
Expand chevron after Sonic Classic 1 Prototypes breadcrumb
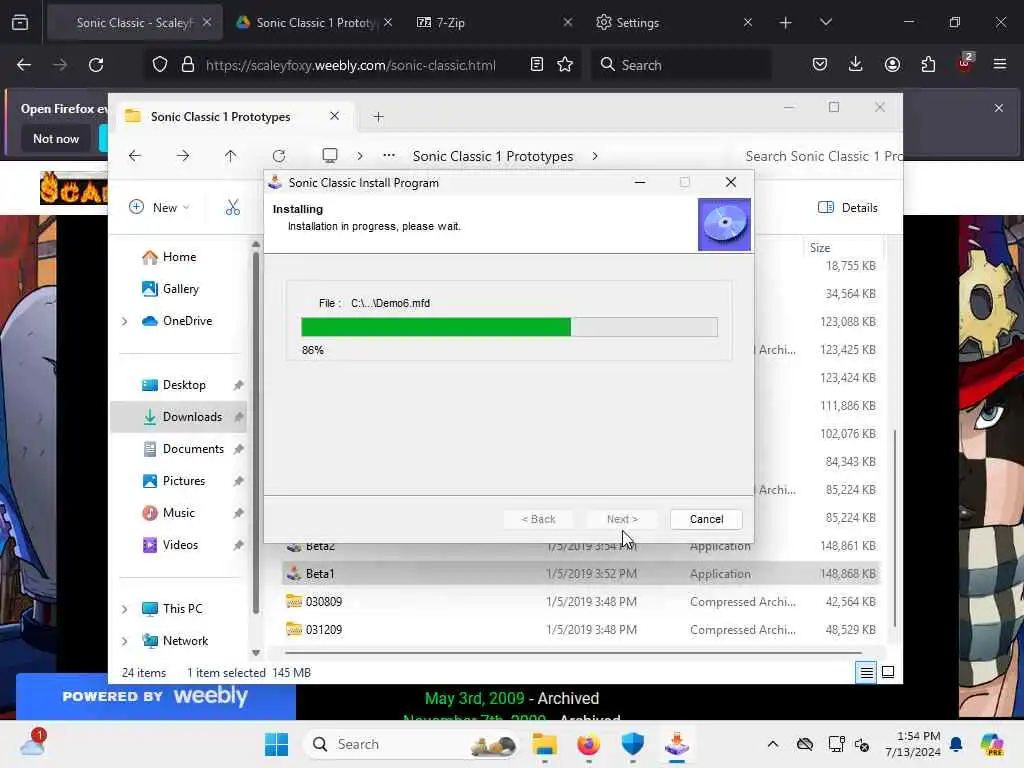tap(594, 156)
